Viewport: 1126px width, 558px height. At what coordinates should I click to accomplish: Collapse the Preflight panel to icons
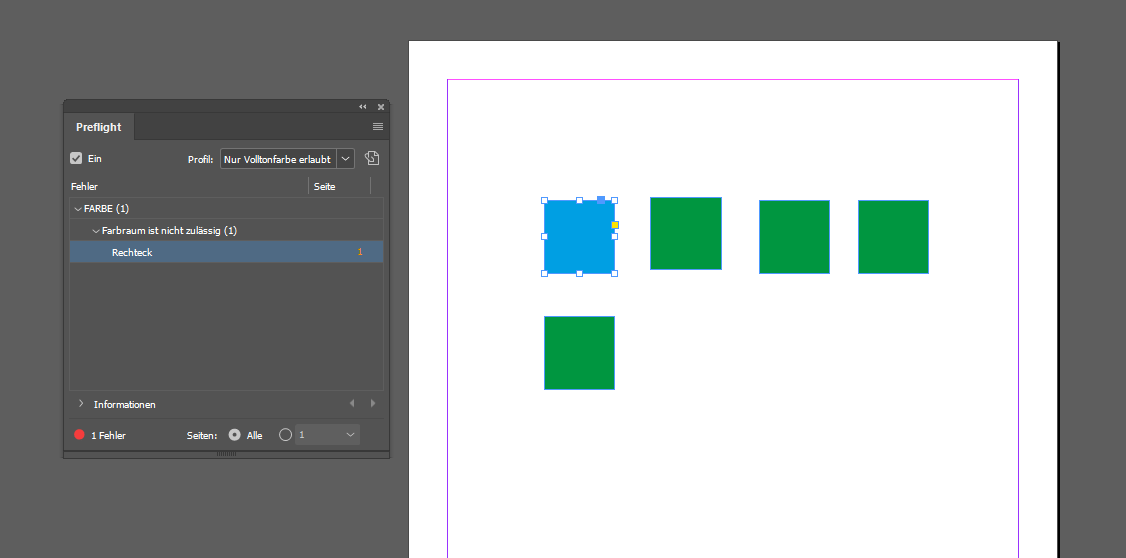363,106
